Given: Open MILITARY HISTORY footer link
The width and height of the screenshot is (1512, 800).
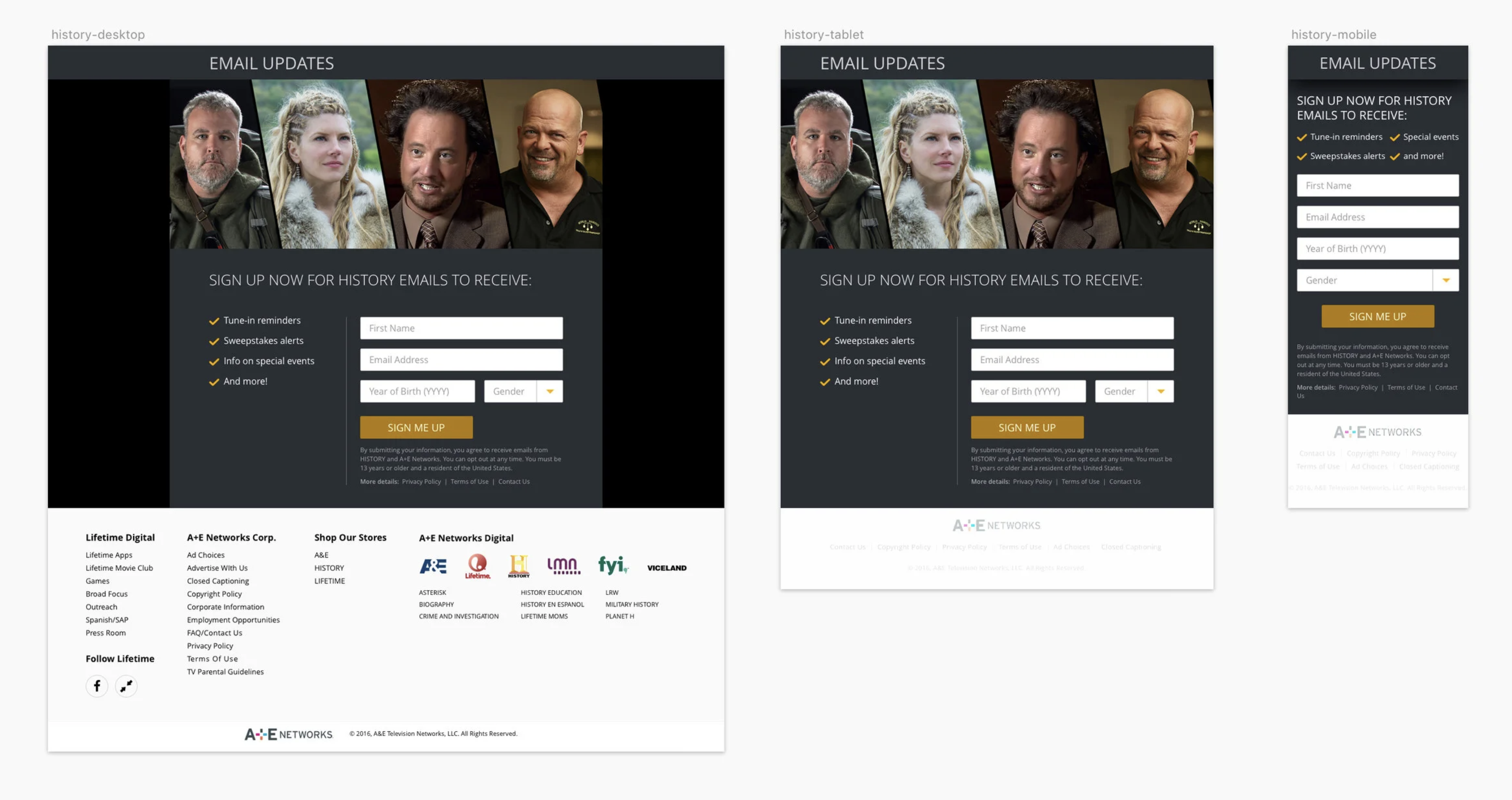Looking at the screenshot, I should pos(632,605).
